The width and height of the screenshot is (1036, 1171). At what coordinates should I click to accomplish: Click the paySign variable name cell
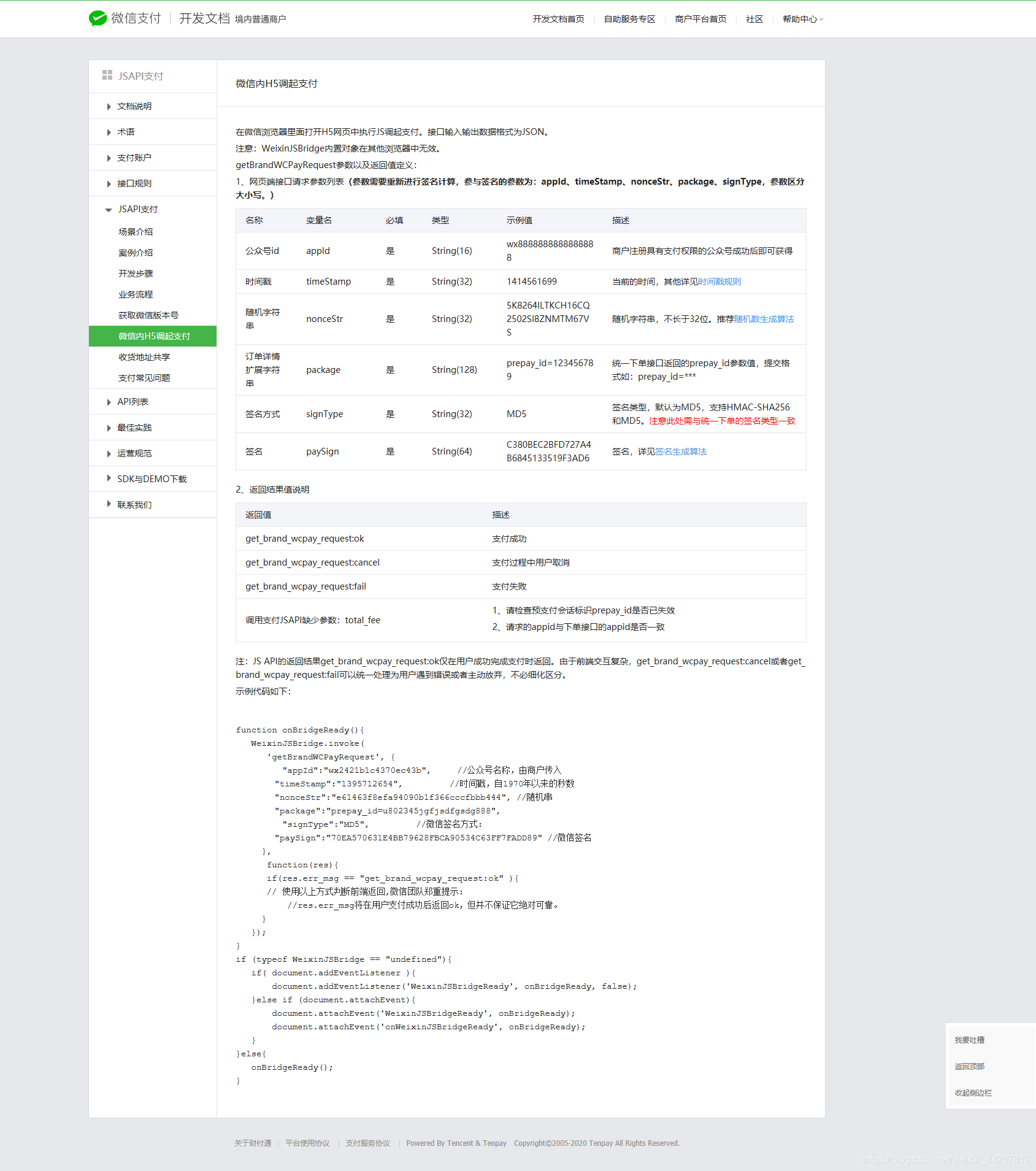(x=322, y=451)
